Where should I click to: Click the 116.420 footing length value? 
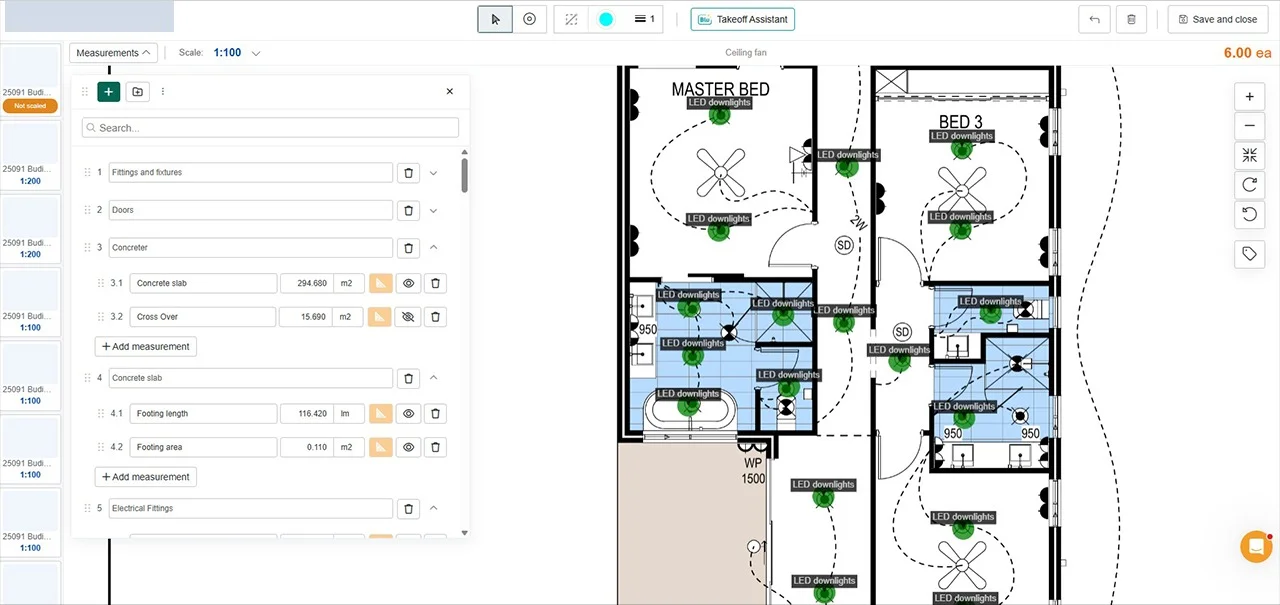click(x=306, y=414)
